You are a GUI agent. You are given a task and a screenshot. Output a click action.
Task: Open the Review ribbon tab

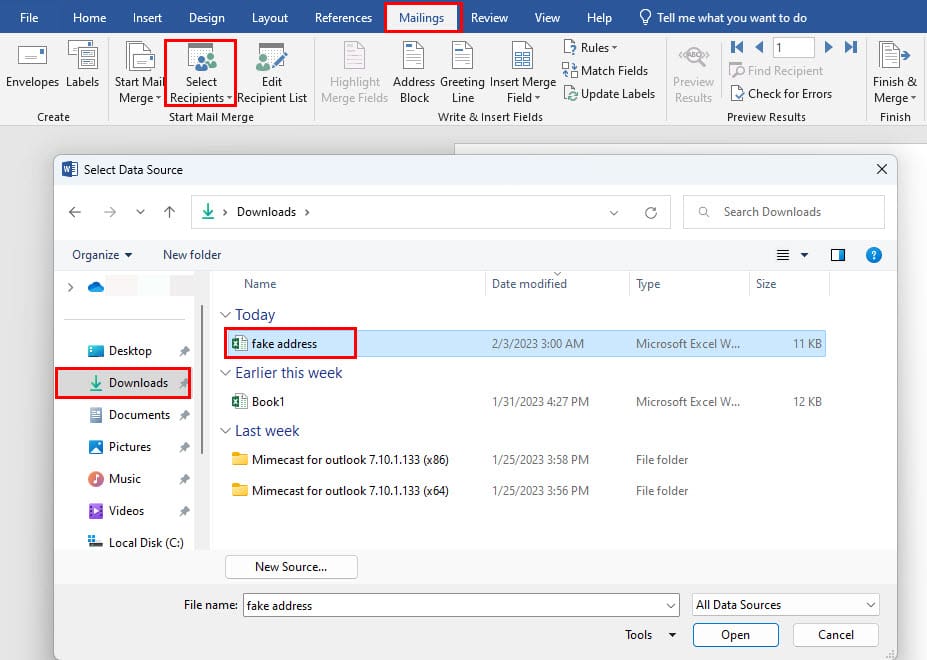[x=489, y=16]
